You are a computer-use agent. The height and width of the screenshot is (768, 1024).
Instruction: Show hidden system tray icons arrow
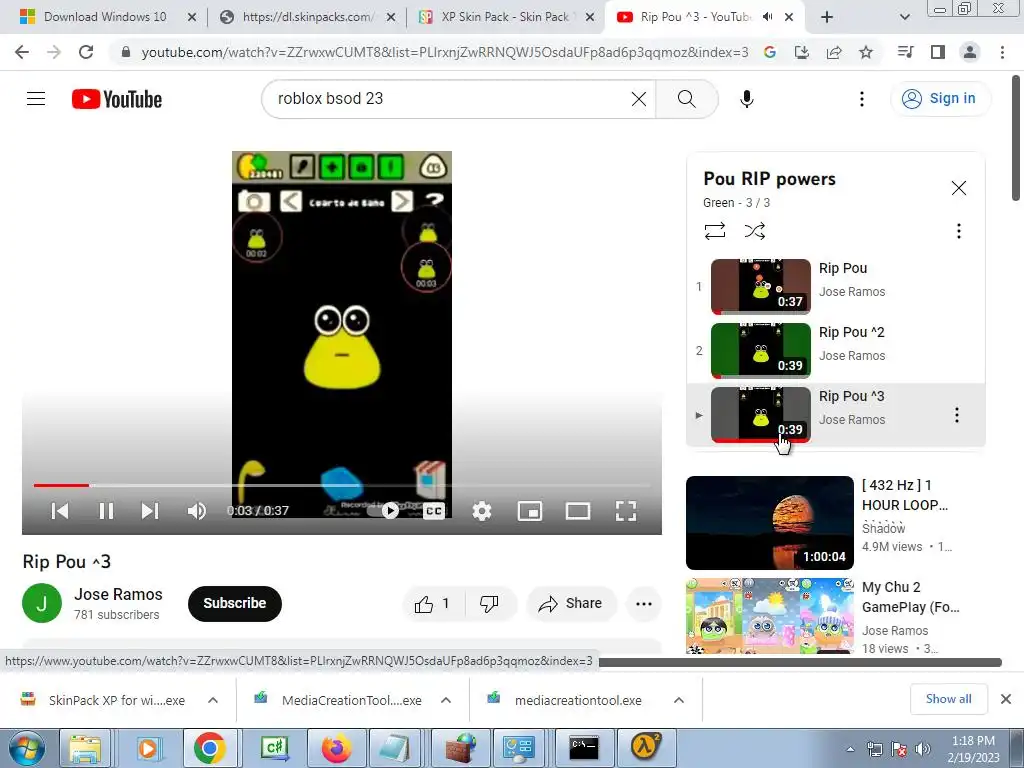(850, 749)
